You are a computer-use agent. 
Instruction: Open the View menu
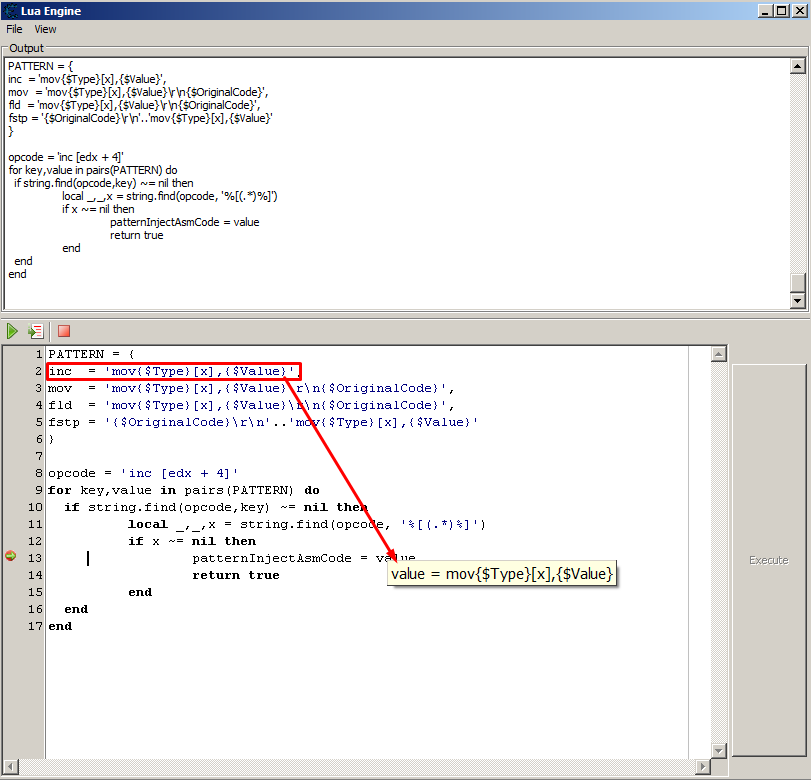coord(46,29)
